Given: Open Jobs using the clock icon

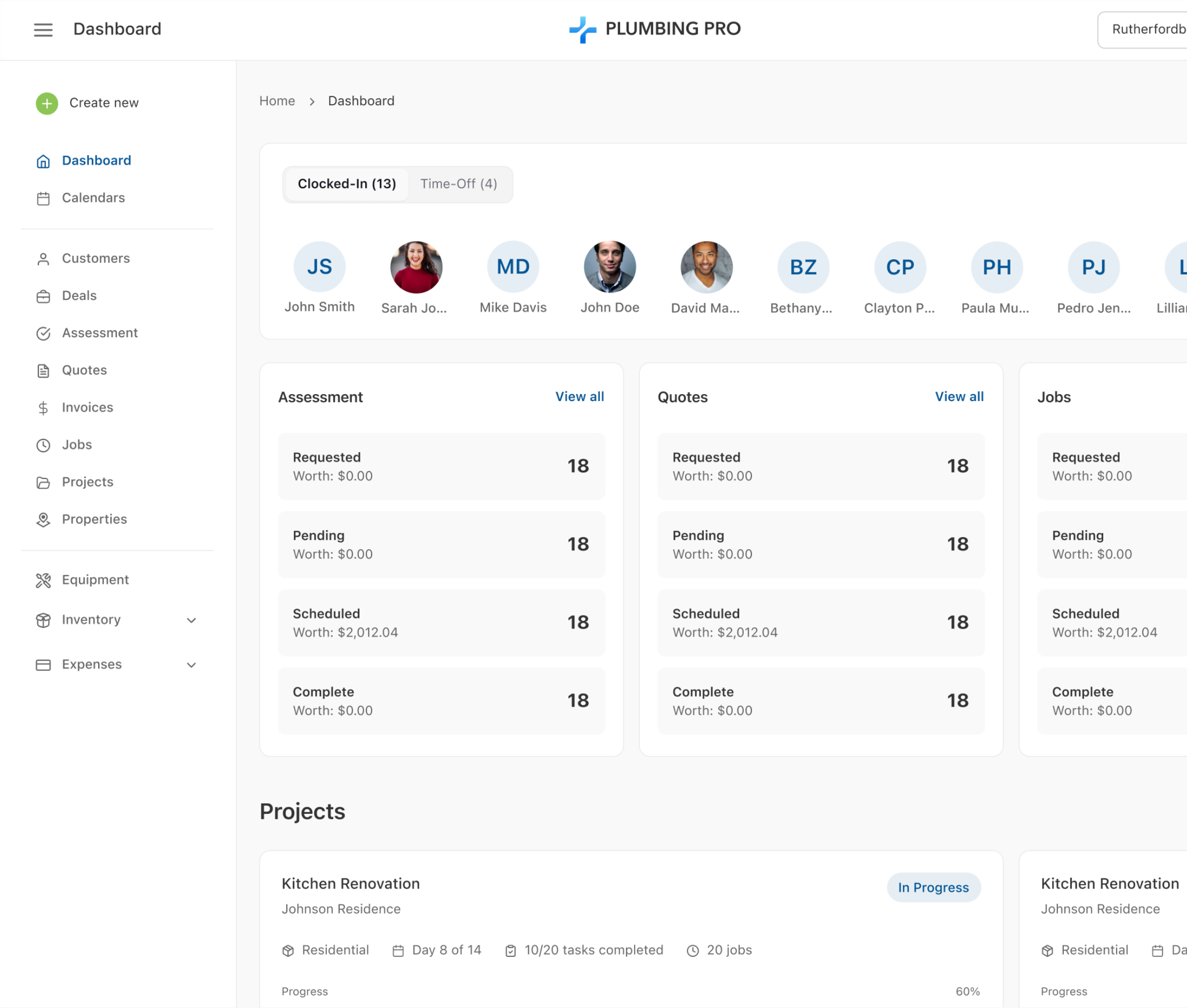Looking at the screenshot, I should click(43, 445).
